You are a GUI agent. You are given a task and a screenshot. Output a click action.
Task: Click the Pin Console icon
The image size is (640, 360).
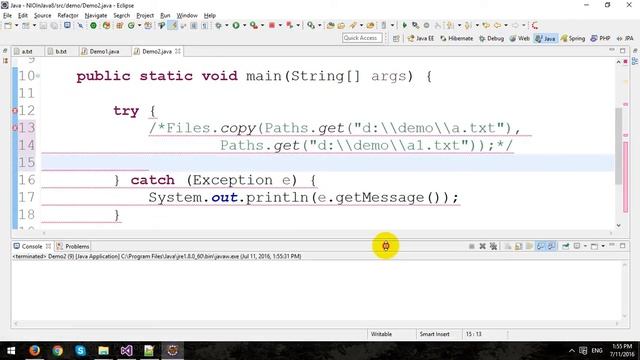(565, 246)
